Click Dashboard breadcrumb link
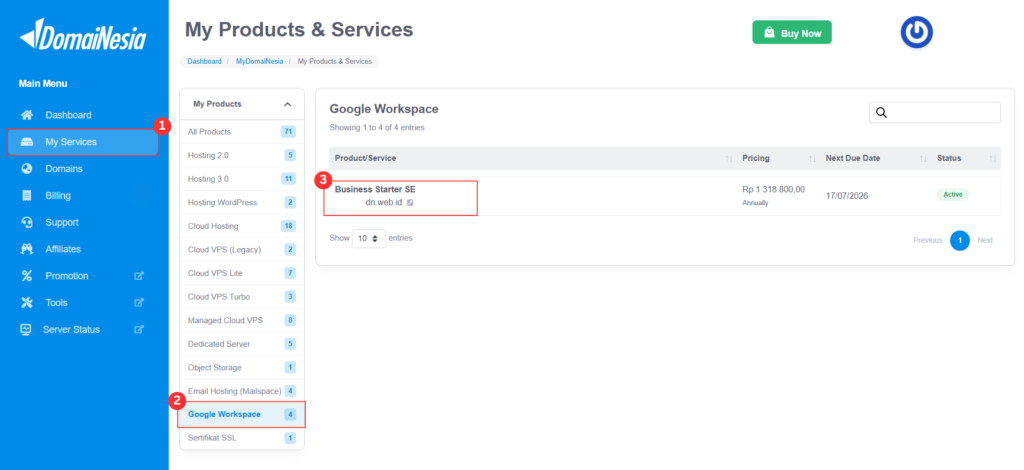1024x470 pixels. tap(204, 61)
